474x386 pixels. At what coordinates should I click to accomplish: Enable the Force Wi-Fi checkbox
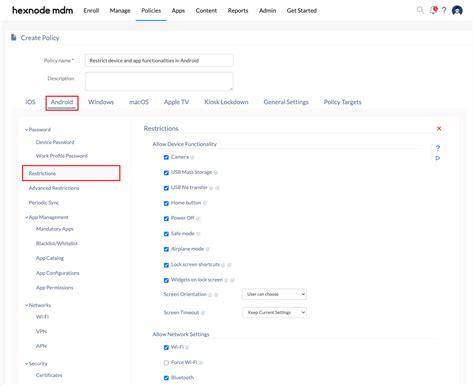166,363
